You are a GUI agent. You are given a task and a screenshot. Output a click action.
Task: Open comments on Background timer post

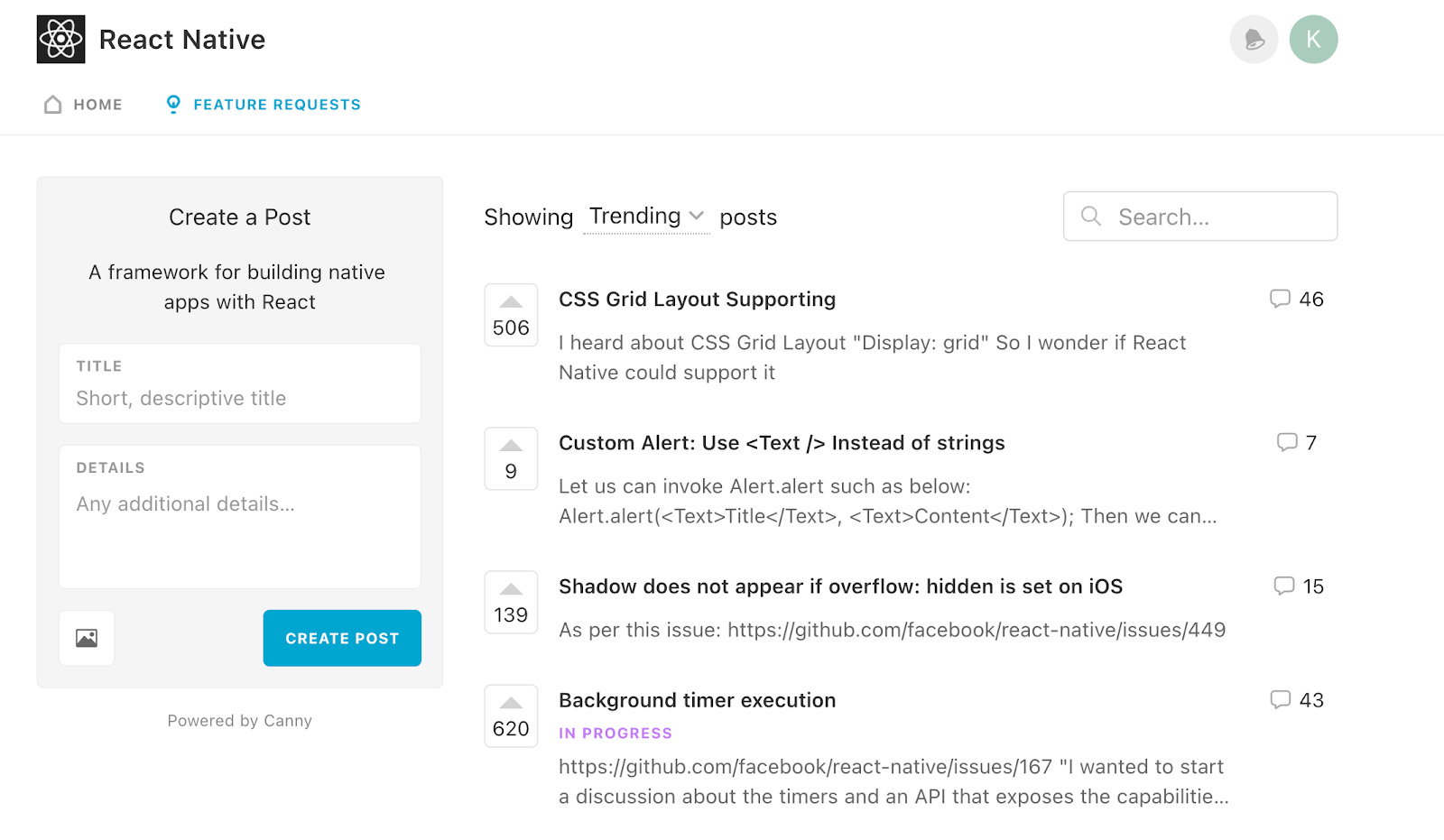(1297, 700)
